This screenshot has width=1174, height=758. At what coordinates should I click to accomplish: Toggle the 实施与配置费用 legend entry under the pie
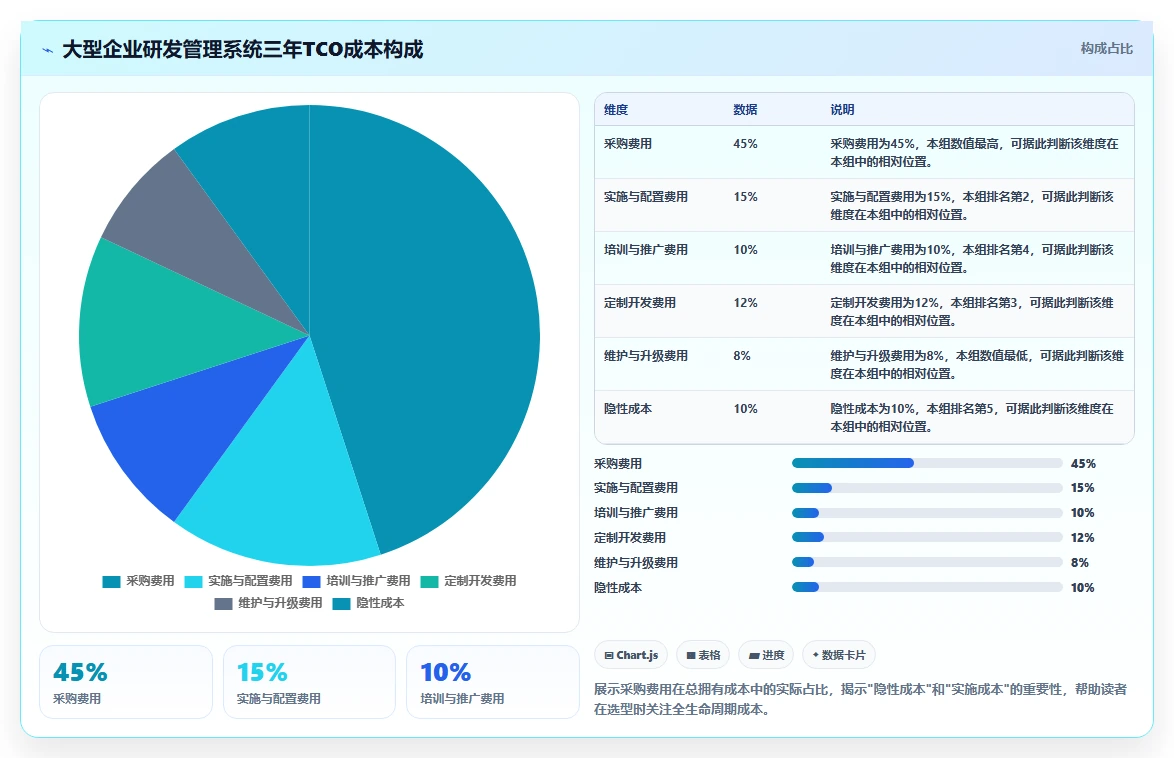(x=238, y=581)
